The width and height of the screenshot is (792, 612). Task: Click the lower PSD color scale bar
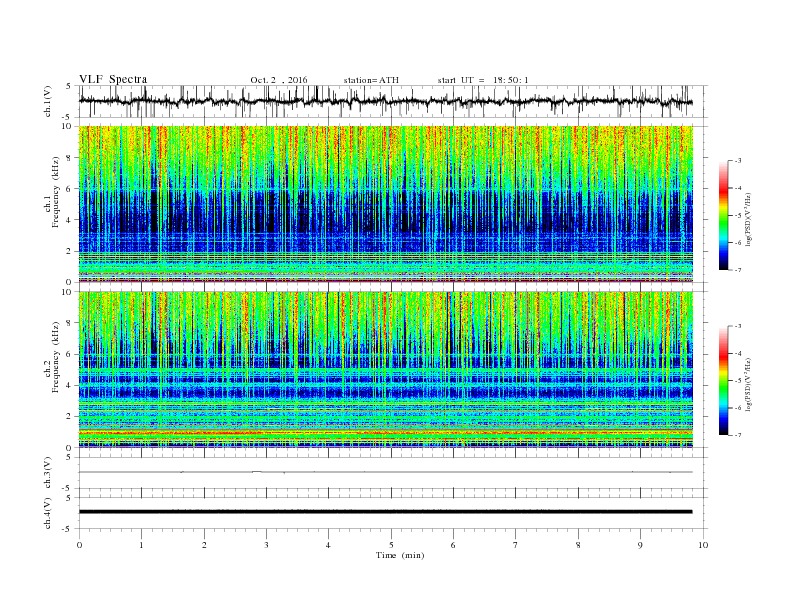(x=724, y=380)
